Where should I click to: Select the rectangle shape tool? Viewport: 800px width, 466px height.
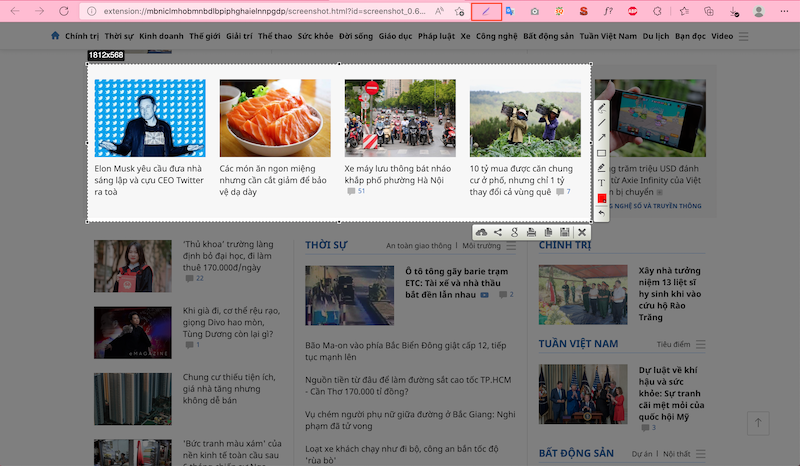click(602, 152)
